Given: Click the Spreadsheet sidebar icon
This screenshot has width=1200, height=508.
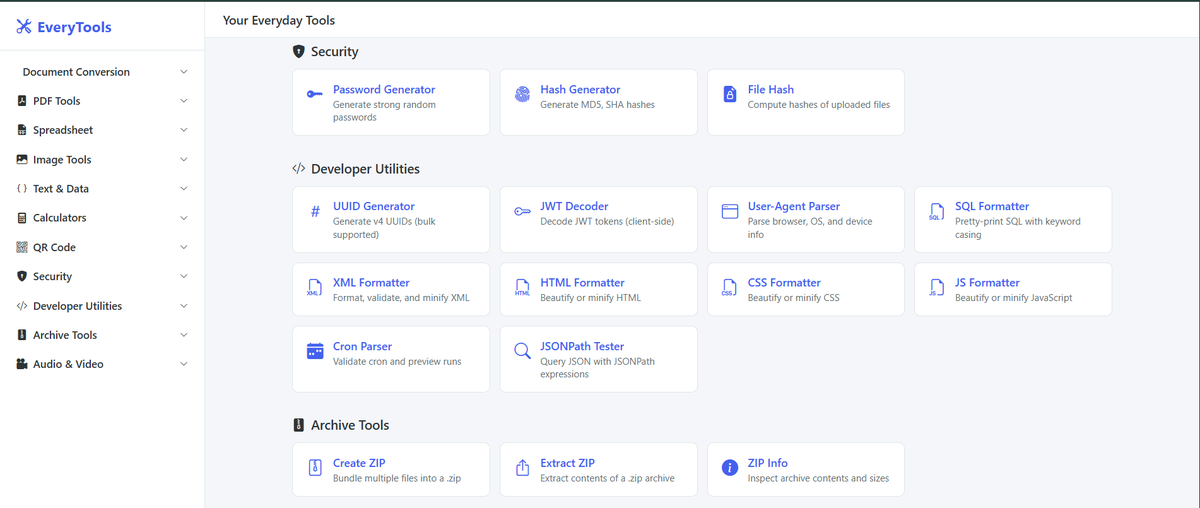Looking at the screenshot, I should pos(22,130).
